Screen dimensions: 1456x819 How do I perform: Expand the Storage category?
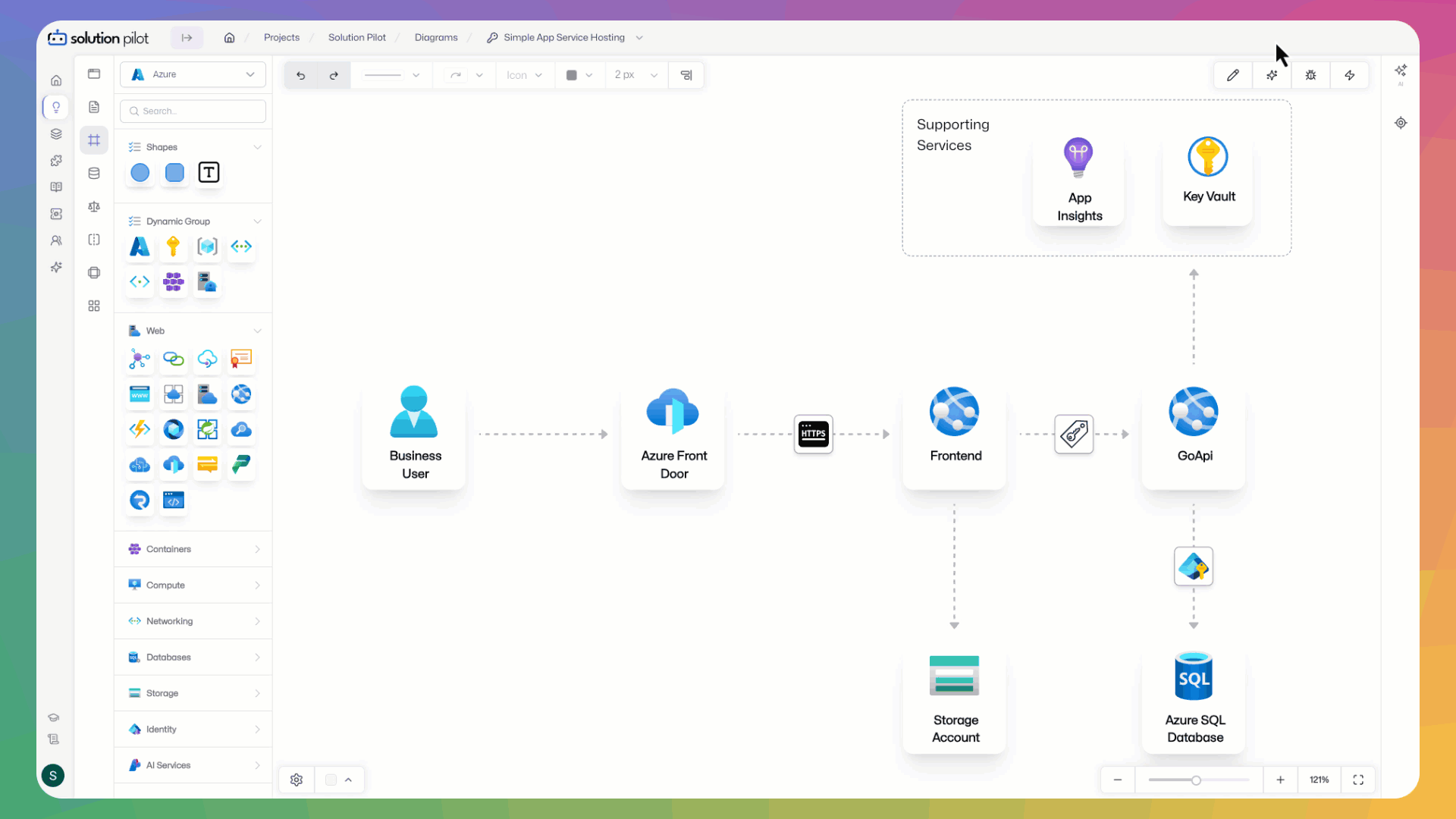coord(193,693)
